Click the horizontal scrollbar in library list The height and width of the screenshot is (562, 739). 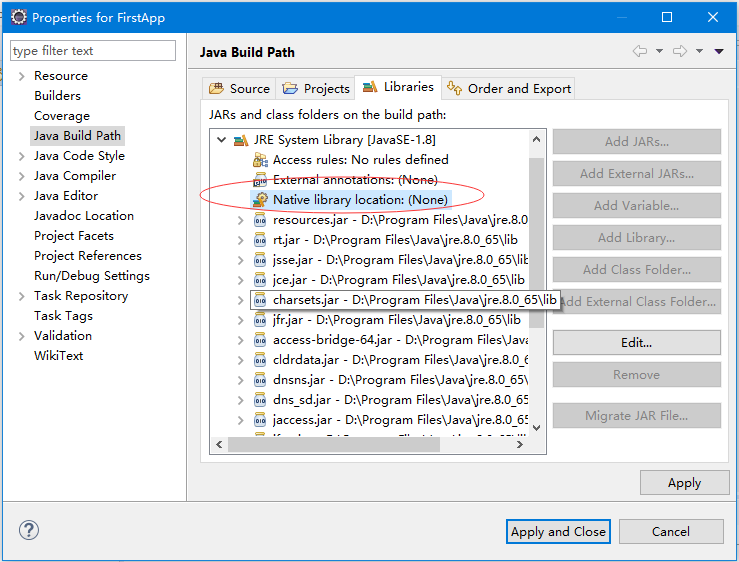(334, 444)
